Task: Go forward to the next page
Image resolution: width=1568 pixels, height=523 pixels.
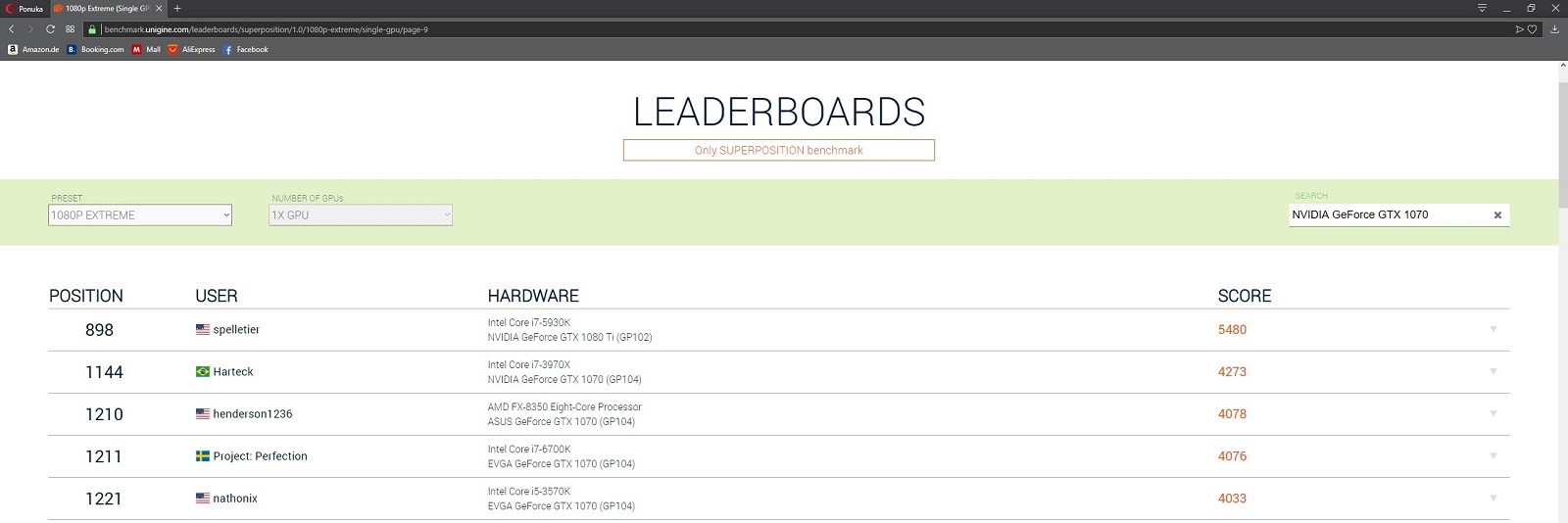Action: [x=30, y=29]
